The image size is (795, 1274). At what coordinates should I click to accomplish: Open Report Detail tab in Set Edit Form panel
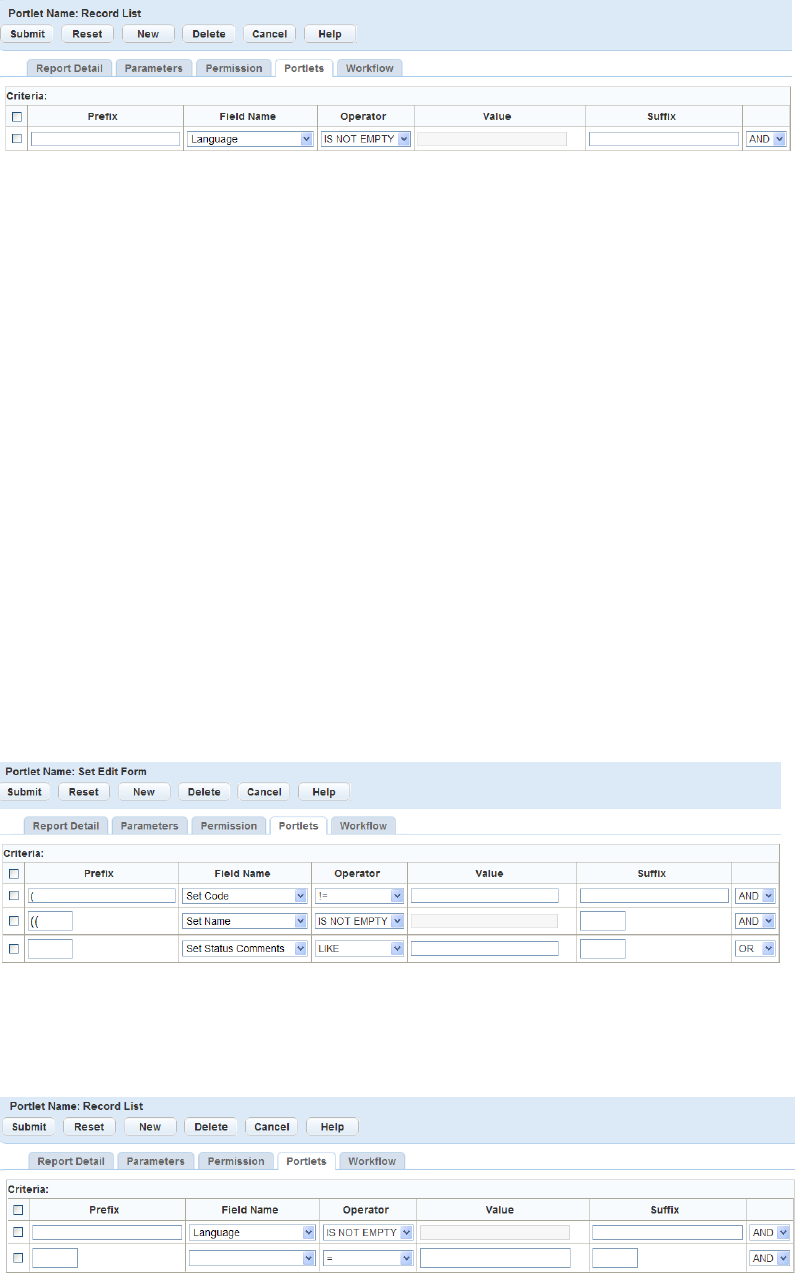tap(66, 826)
